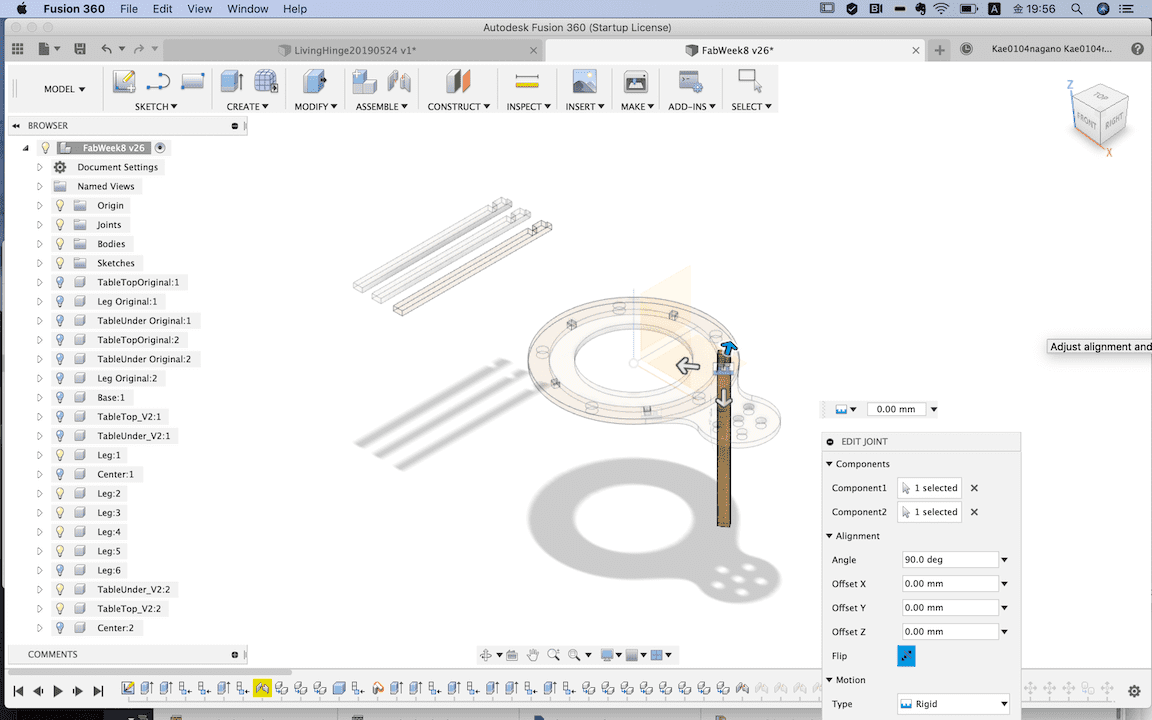Expand the Document Settings tree node
Image resolution: width=1152 pixels, height=720 pixels.
[x=40, y=168]
